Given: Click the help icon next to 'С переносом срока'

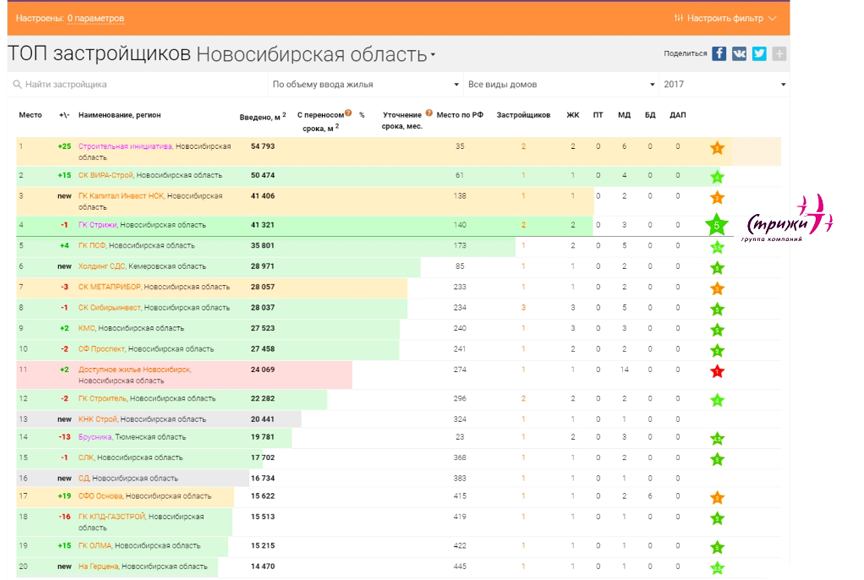Looking at the screenshot, I should point(348,113).
